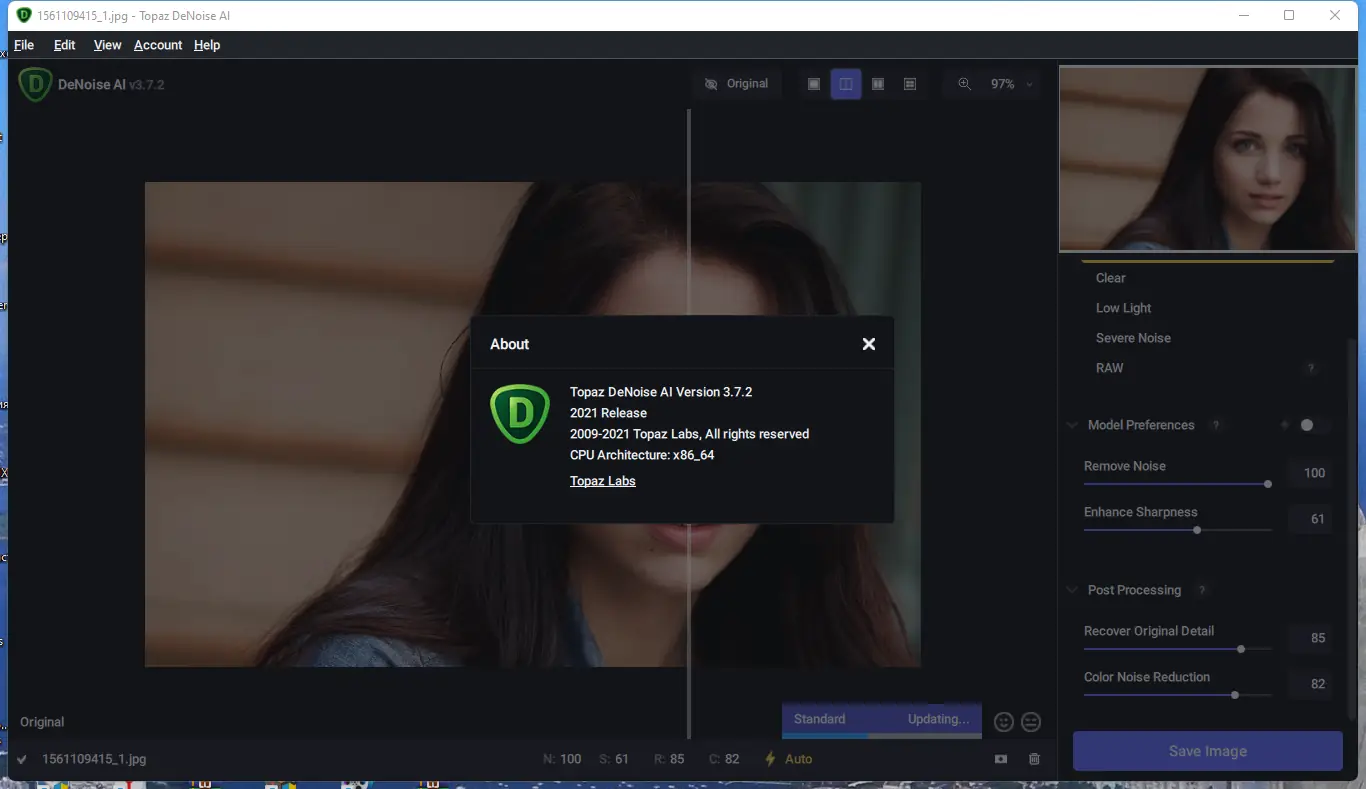Click the Color Noise Reduction value 82
The image size is (1366, 789).
(x=1310, y=684)
